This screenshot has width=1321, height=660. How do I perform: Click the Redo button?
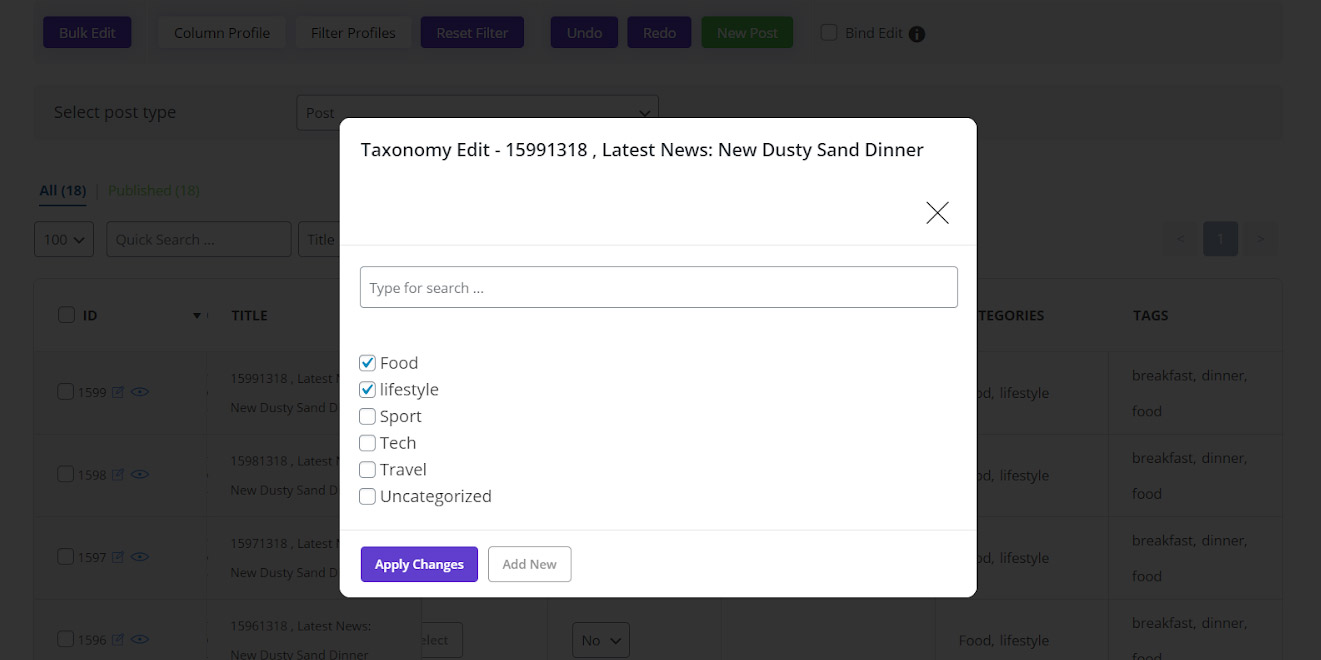click(660, 33)
